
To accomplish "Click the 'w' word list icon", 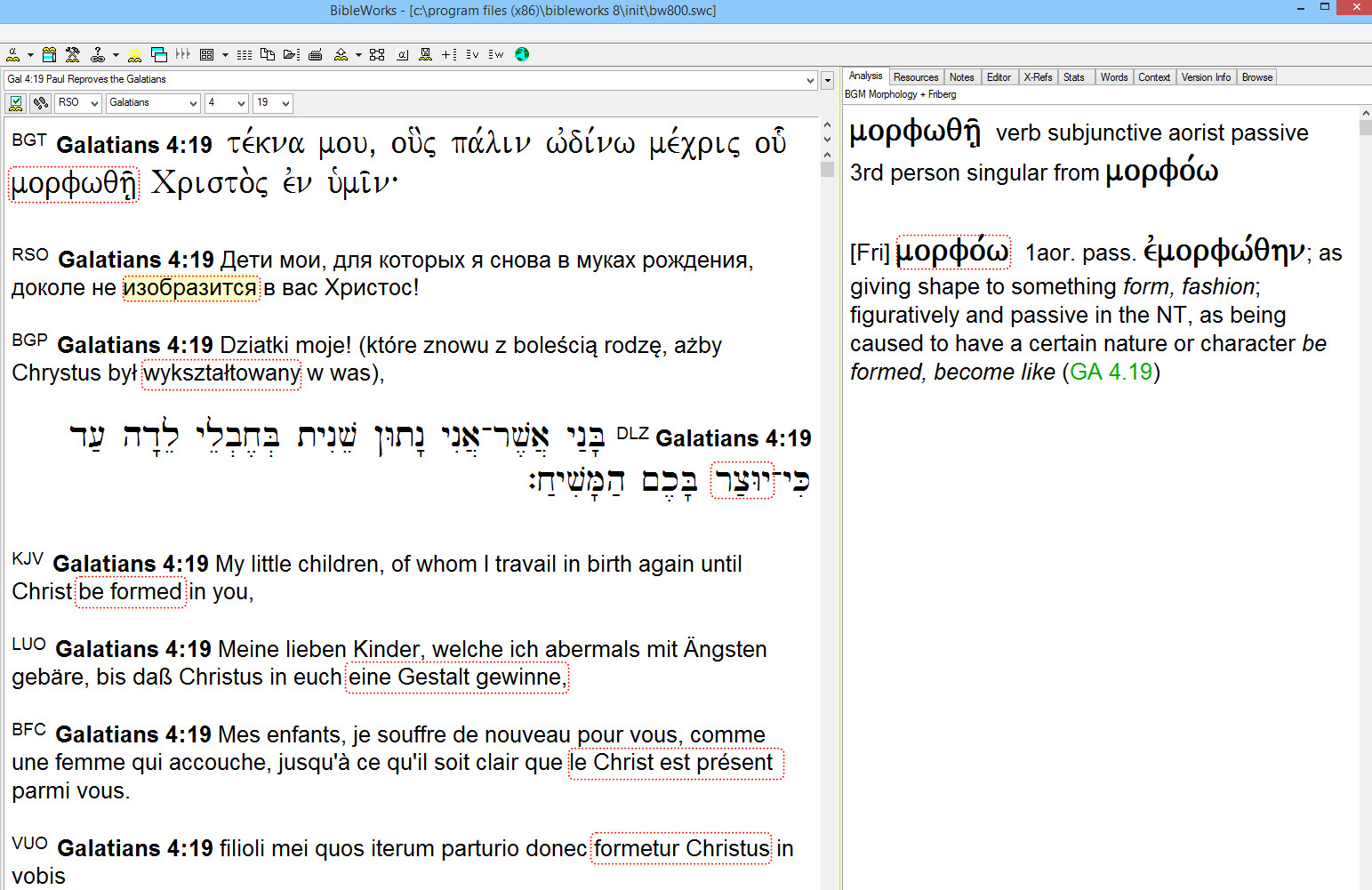I will tap(495, 55).
